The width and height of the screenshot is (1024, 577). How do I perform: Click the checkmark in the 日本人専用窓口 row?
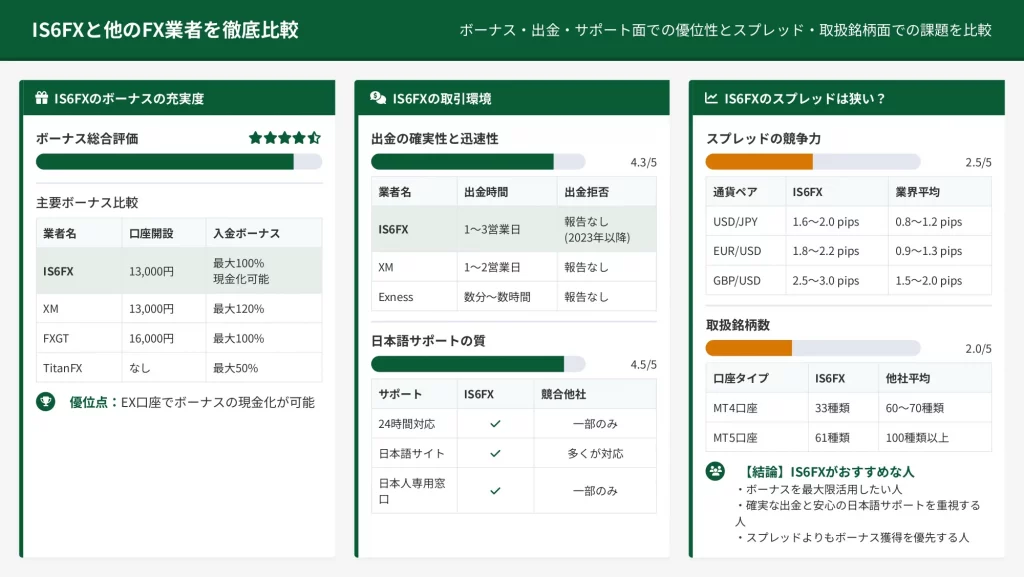coord(495,490)
